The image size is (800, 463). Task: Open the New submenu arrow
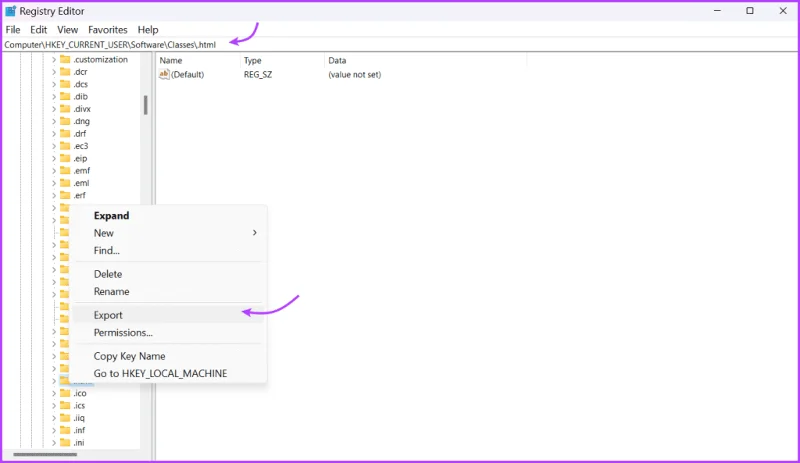coord(255,233)
